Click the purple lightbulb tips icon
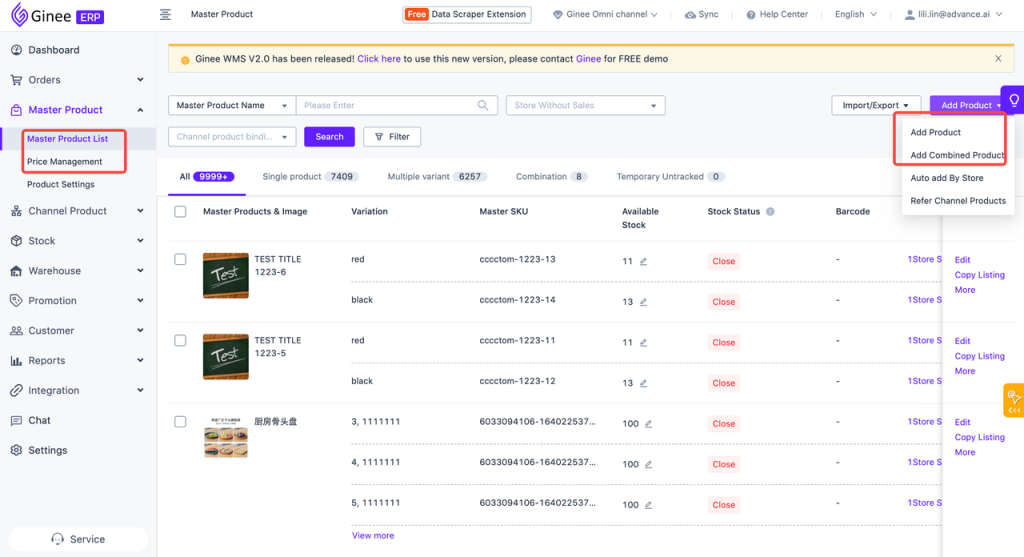Image resolution: width=1024 pixels, height=557 pixels. coord(1014,101)
